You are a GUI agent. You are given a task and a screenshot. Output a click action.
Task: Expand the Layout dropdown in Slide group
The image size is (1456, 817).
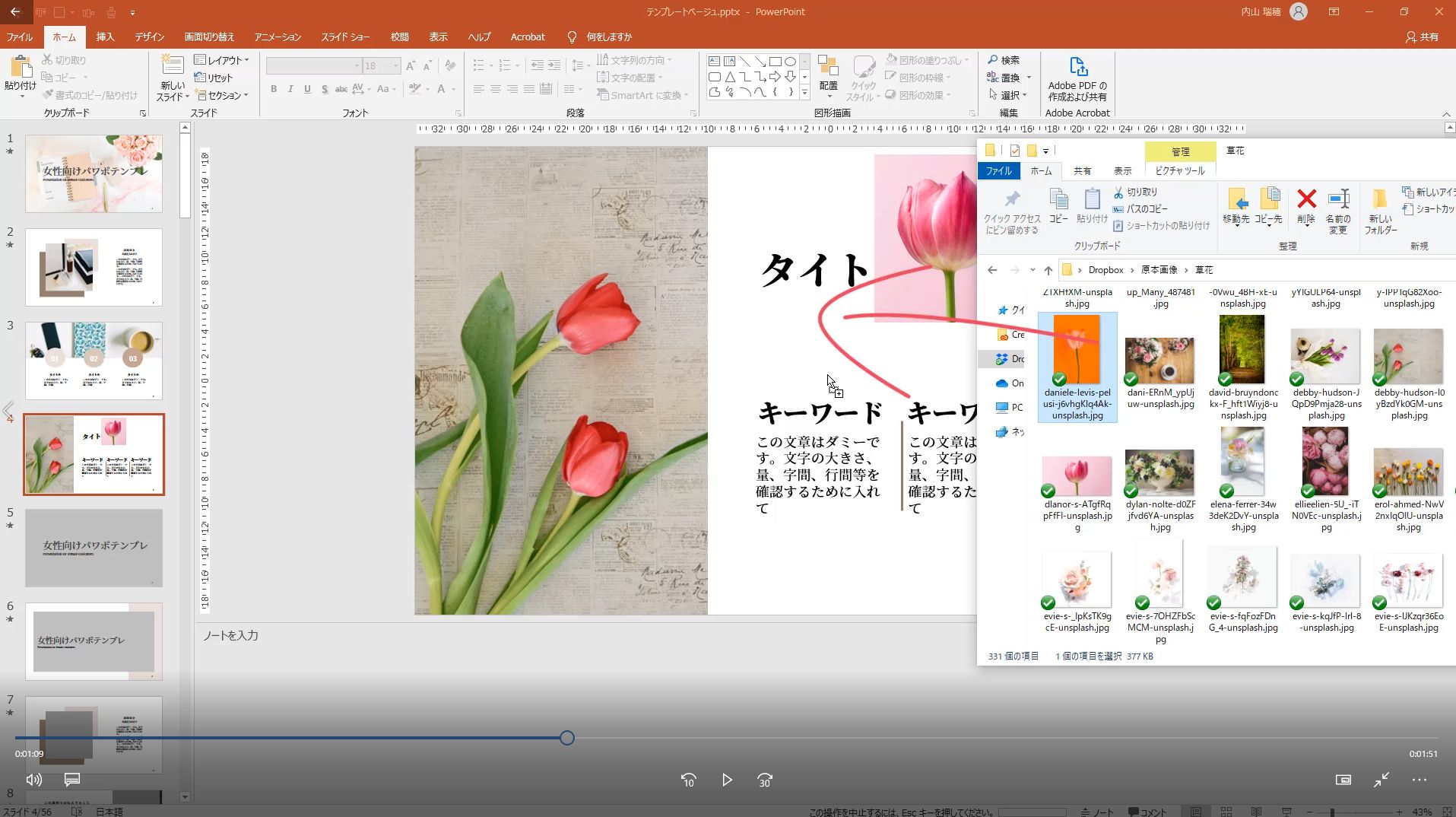coord(222,60)
